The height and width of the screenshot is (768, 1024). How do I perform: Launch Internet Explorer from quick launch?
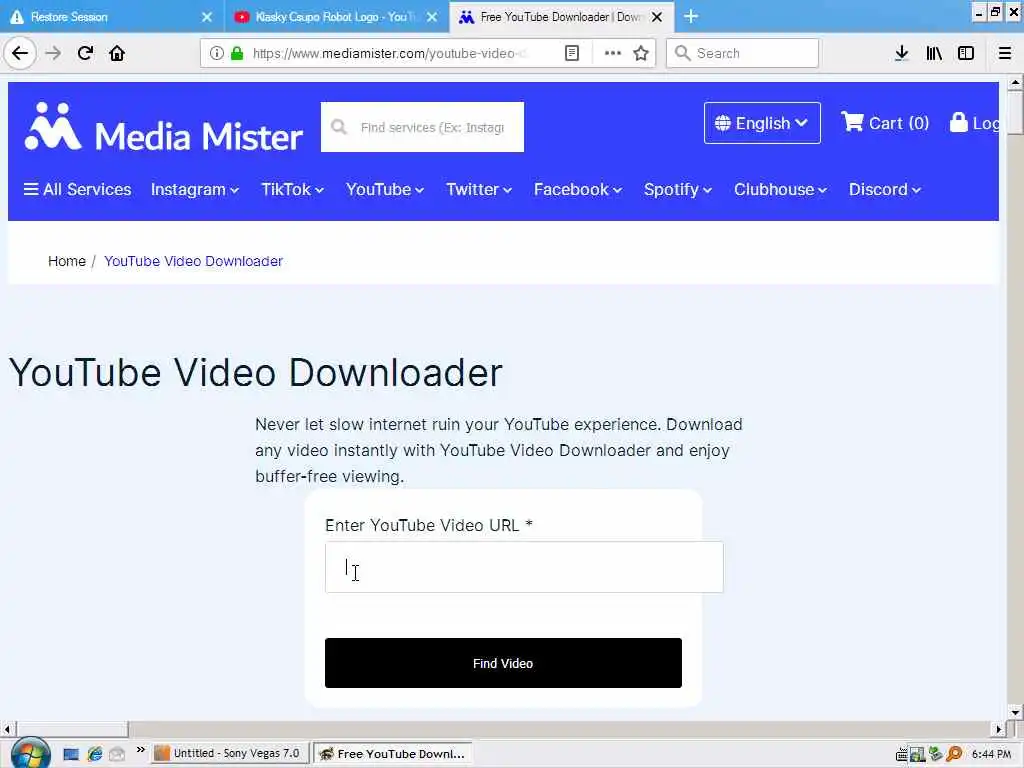[x=95, y=754]
